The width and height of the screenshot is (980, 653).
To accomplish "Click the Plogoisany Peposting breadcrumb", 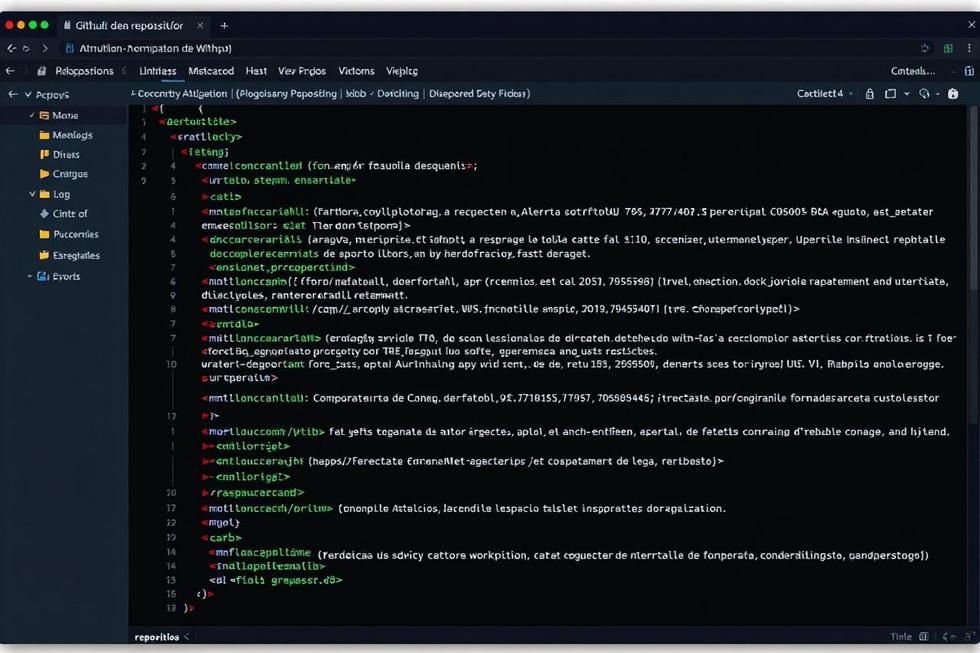I will 286,94.
